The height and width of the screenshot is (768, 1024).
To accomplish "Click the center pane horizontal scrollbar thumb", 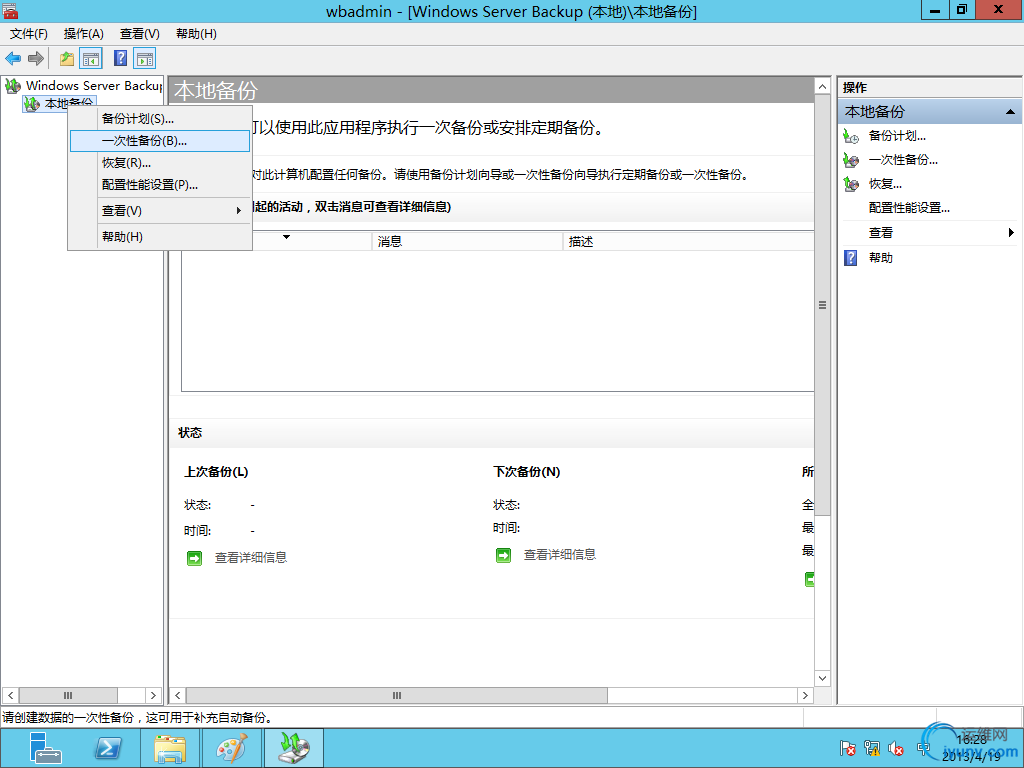I will (x=397, y=696).
